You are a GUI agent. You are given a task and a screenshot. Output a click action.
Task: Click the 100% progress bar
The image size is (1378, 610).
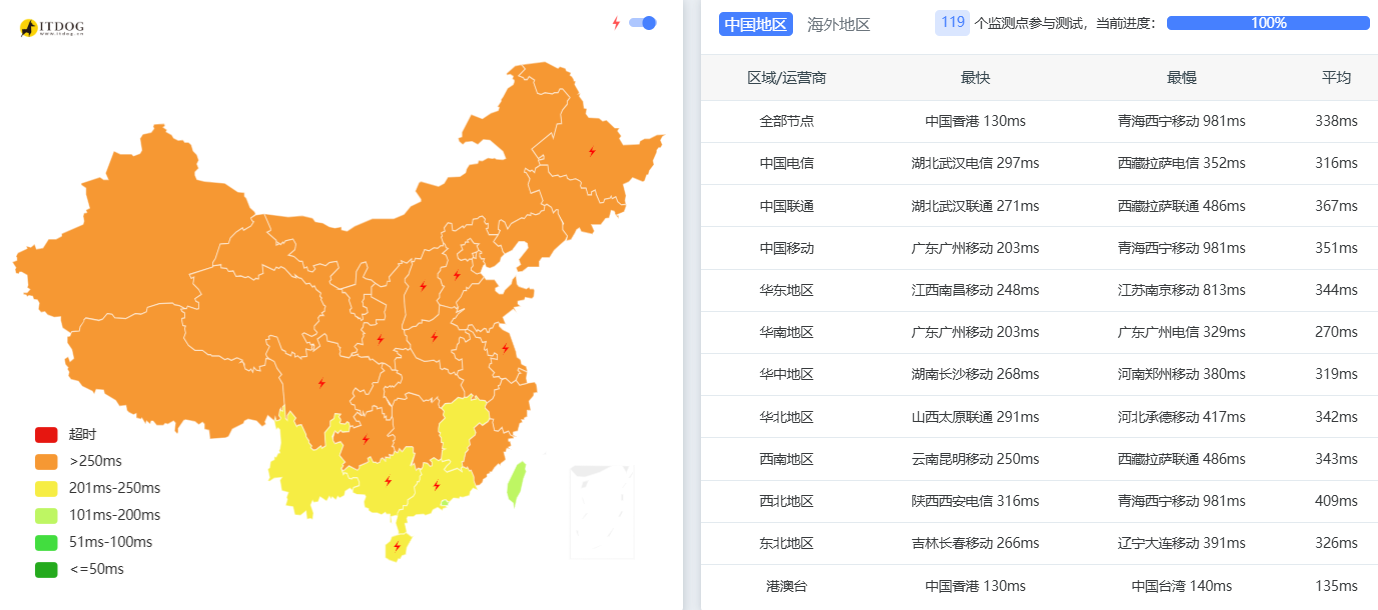[1267, 23]
